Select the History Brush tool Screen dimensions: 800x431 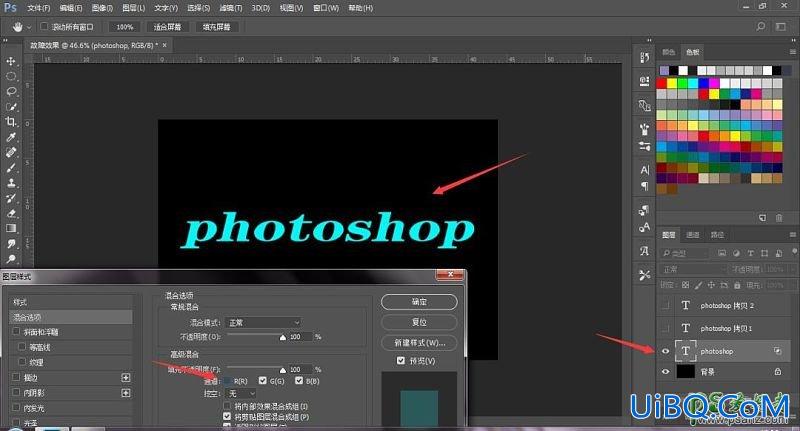pyautogui.click(x=11, y=198)
